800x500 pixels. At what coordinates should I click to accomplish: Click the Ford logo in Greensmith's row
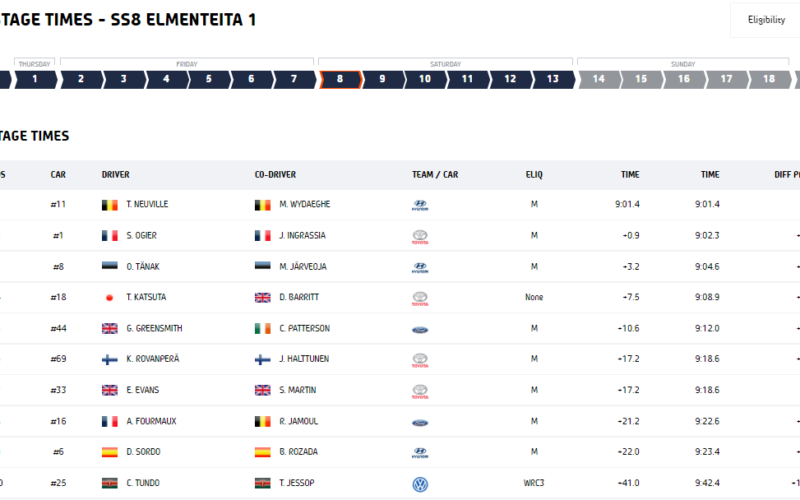[x=420, y=330]
